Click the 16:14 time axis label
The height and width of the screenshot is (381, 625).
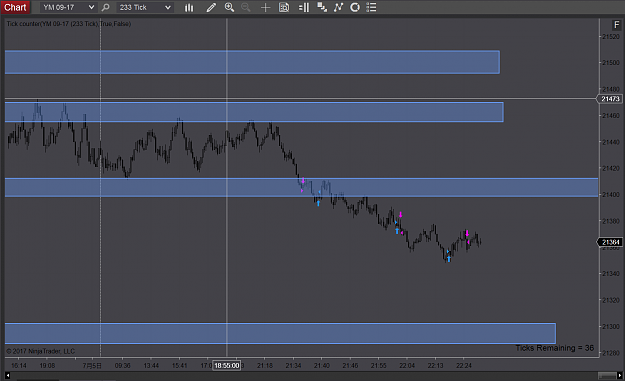tap(19, 365)
